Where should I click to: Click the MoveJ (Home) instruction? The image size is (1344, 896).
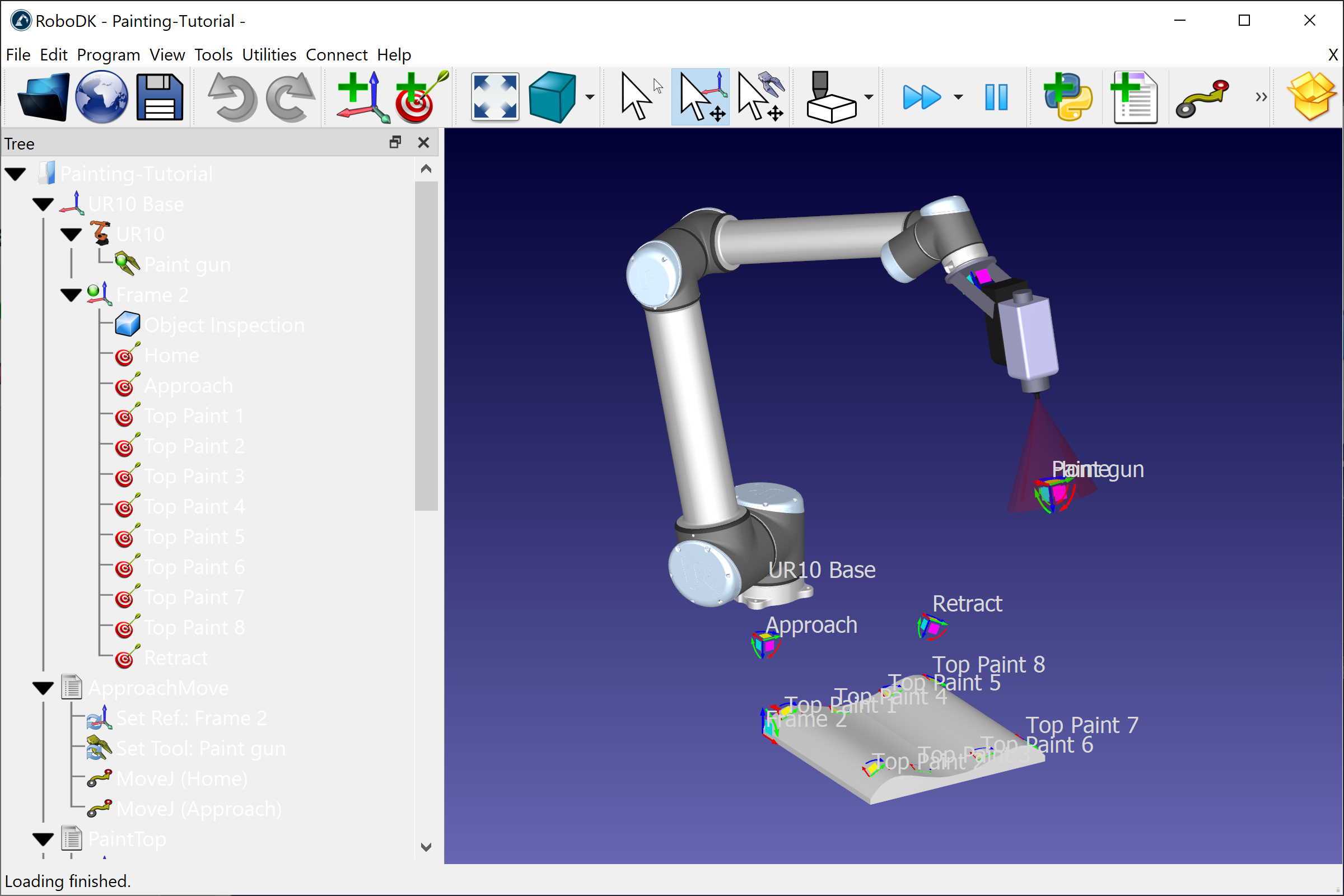[181, 779]
